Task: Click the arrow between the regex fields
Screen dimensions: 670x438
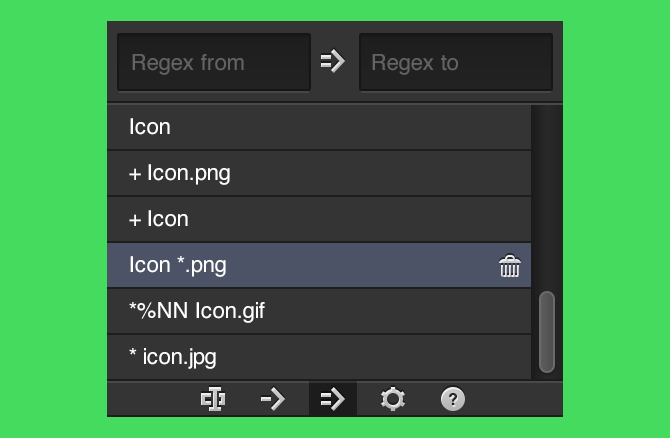Action: click(x=333, y=62)
